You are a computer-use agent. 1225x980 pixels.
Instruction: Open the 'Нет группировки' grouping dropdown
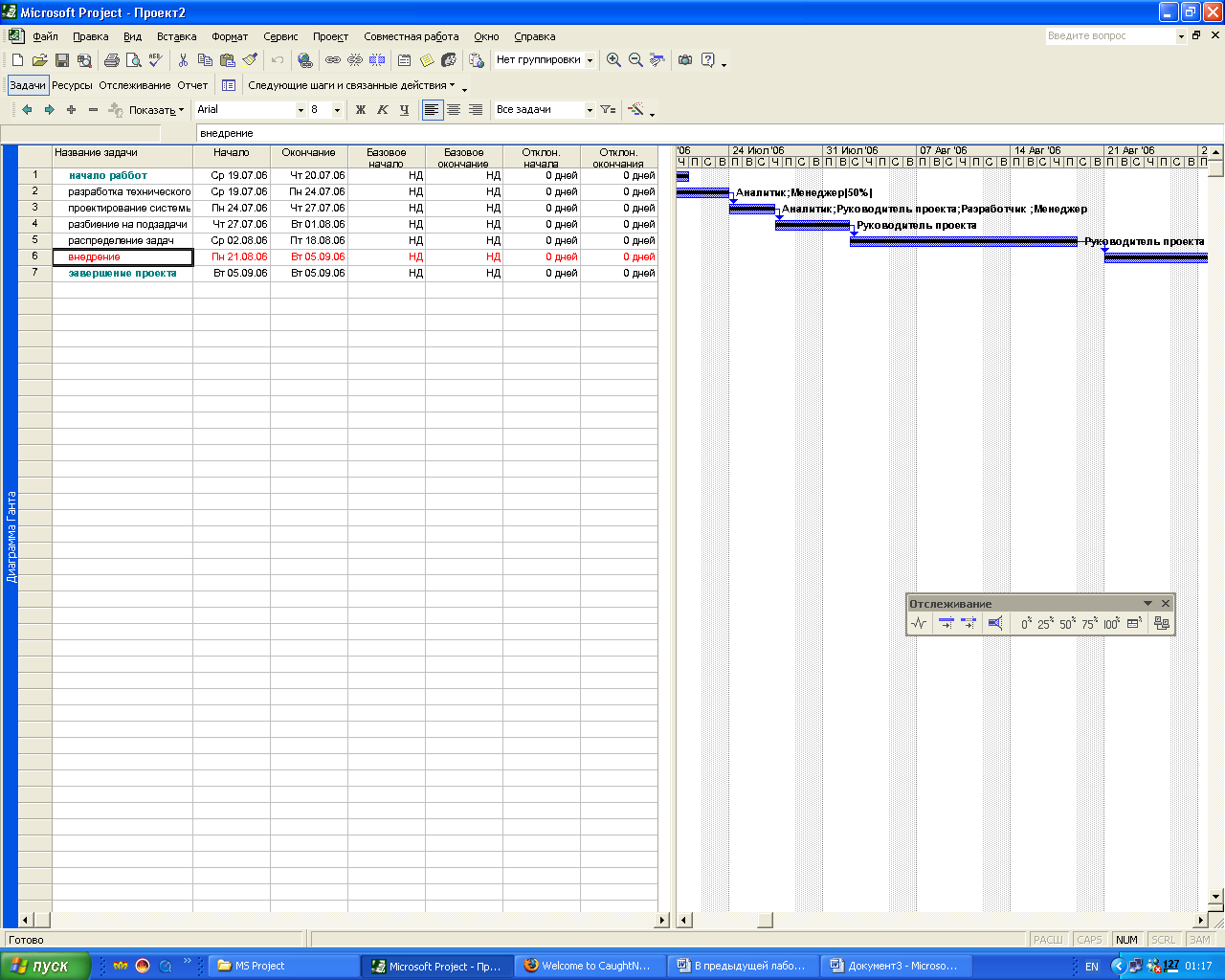click(x=590, y=60)
